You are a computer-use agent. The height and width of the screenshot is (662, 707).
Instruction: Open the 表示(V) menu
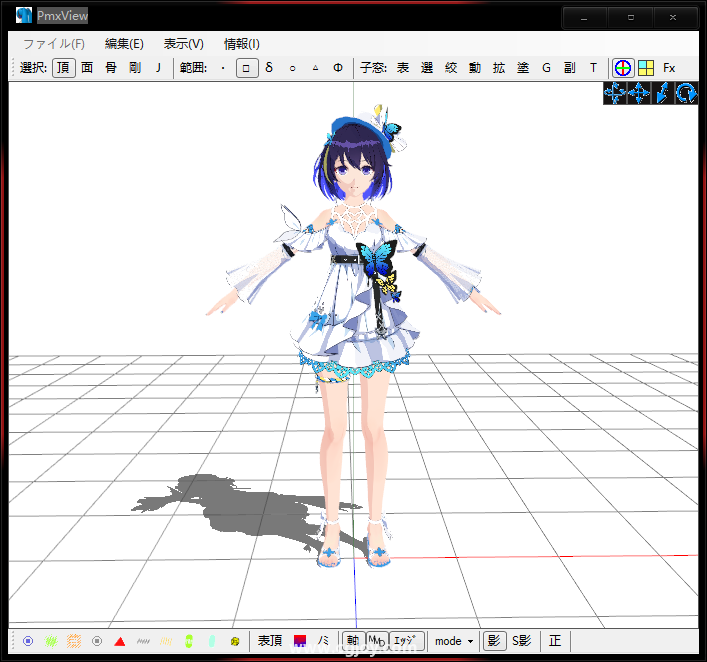183,44
